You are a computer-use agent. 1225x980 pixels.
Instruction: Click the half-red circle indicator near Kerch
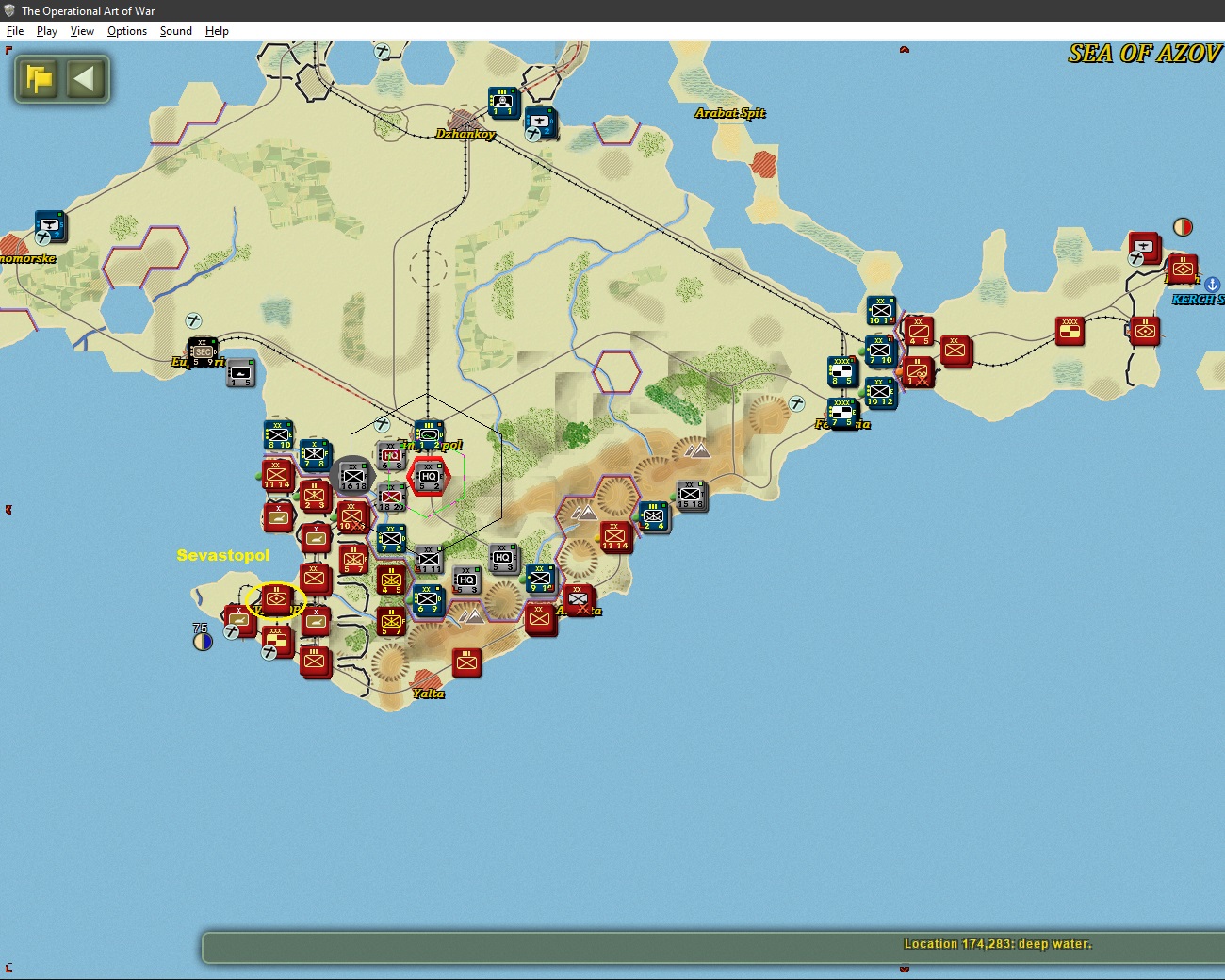pyautogui.click(x=1183, y=226)
